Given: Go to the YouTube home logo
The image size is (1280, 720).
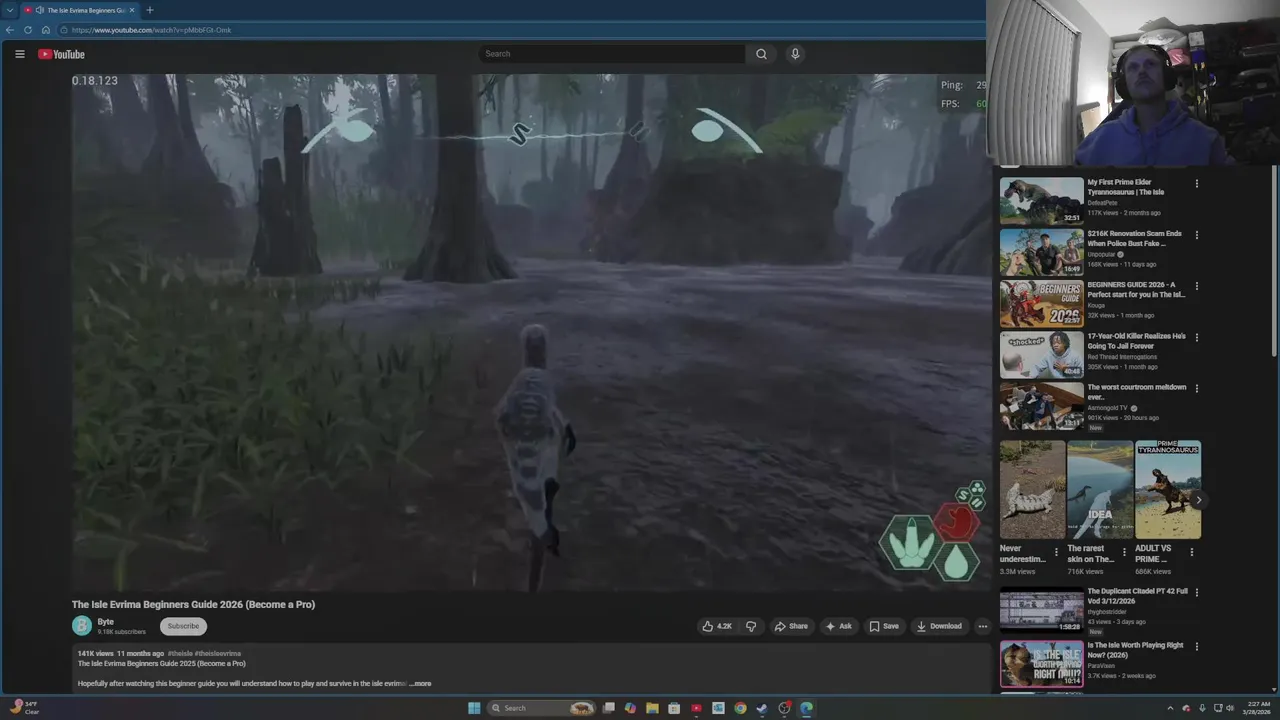Looking at the screenshot, I should click(61, 54).
